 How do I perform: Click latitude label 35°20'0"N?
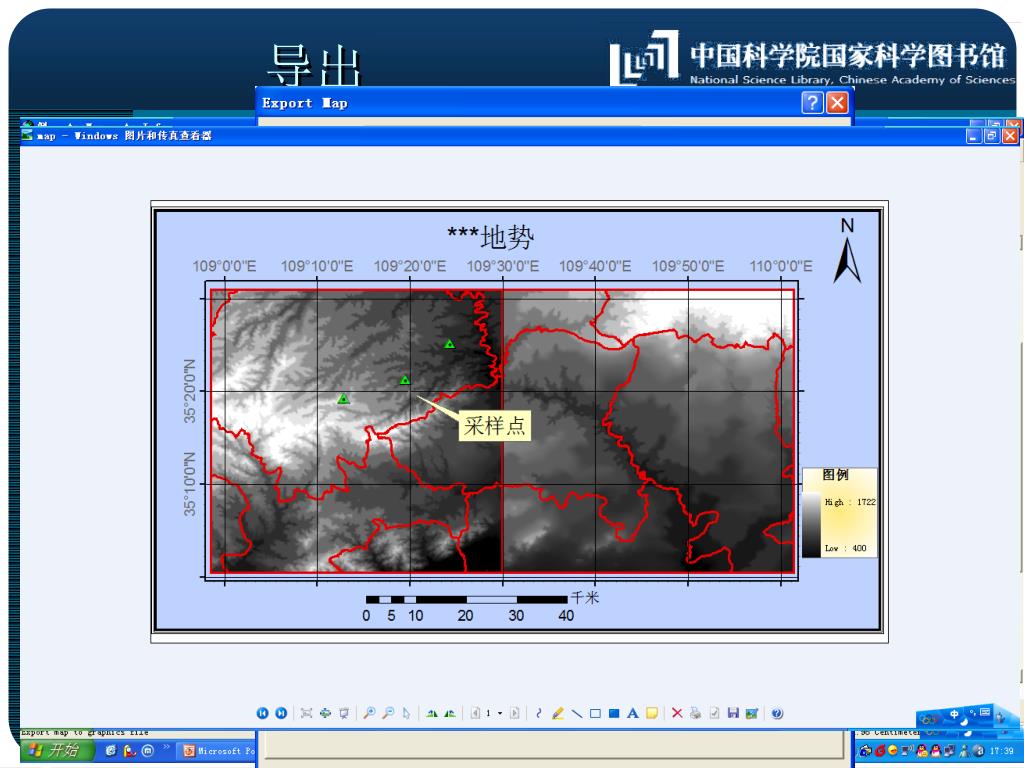189,391
